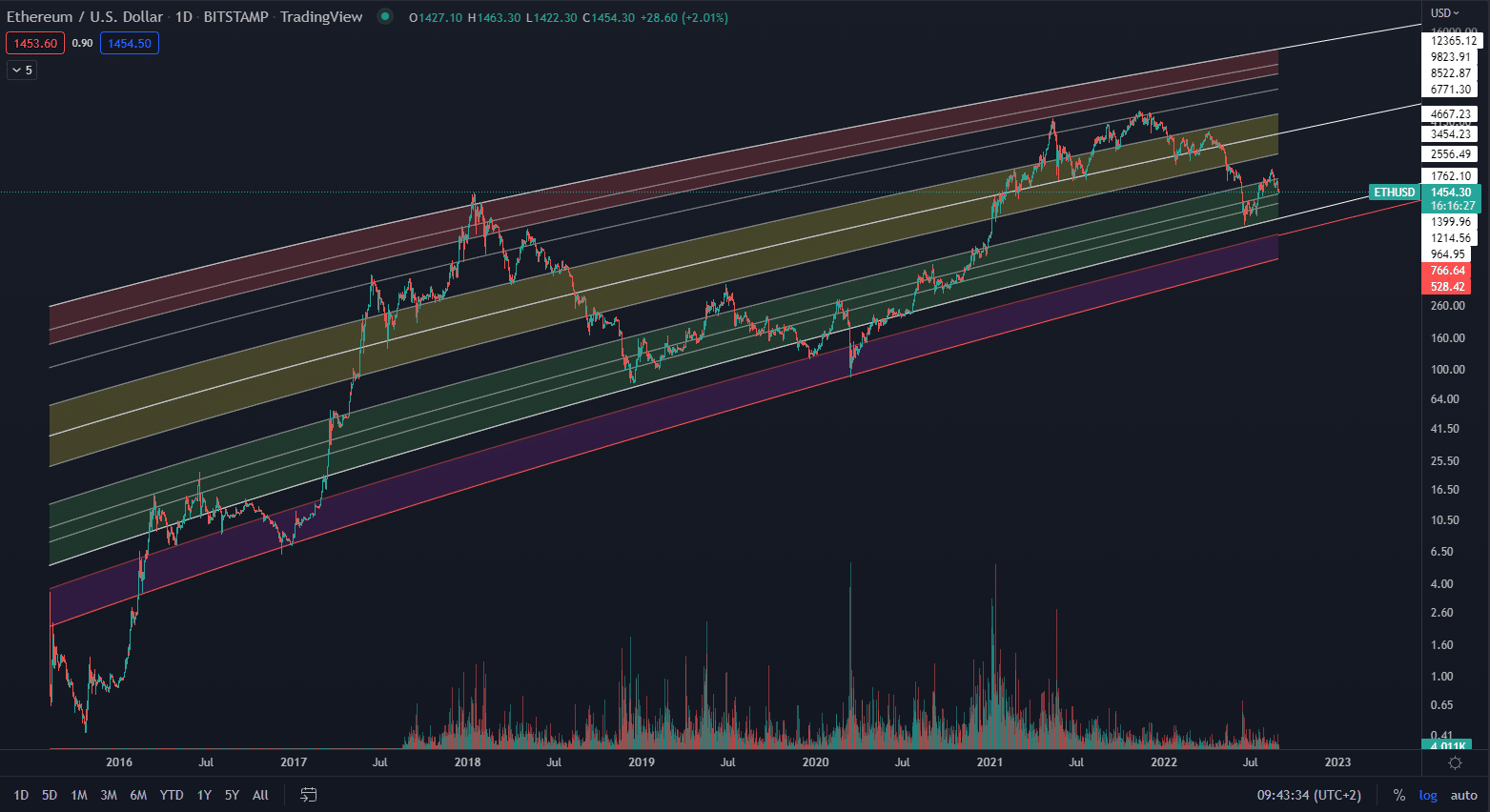Toggle the percent scale mode
The image size is (1490, 812).
click(1398, 795)
